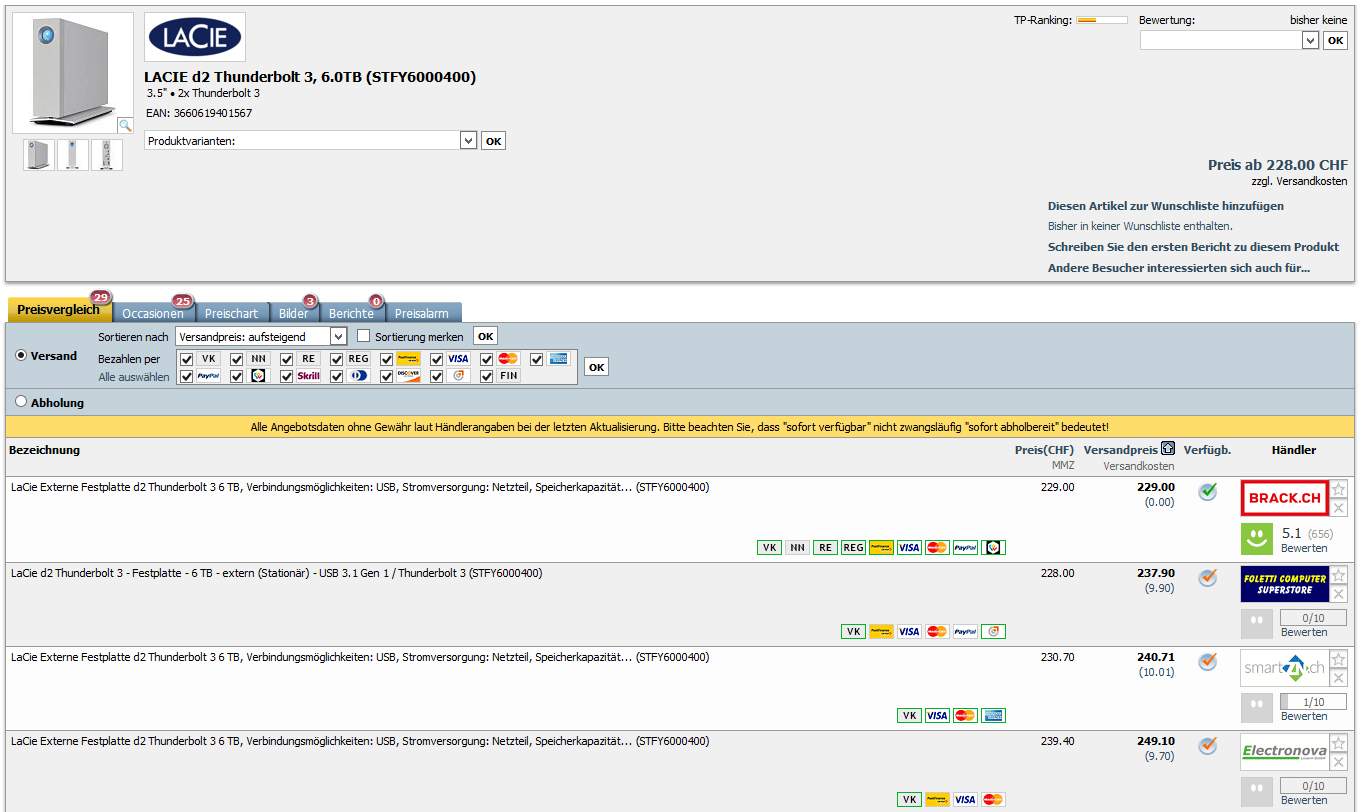Click the second small product thumbnail
The image size is (1364, 812).
coord(73,155)
